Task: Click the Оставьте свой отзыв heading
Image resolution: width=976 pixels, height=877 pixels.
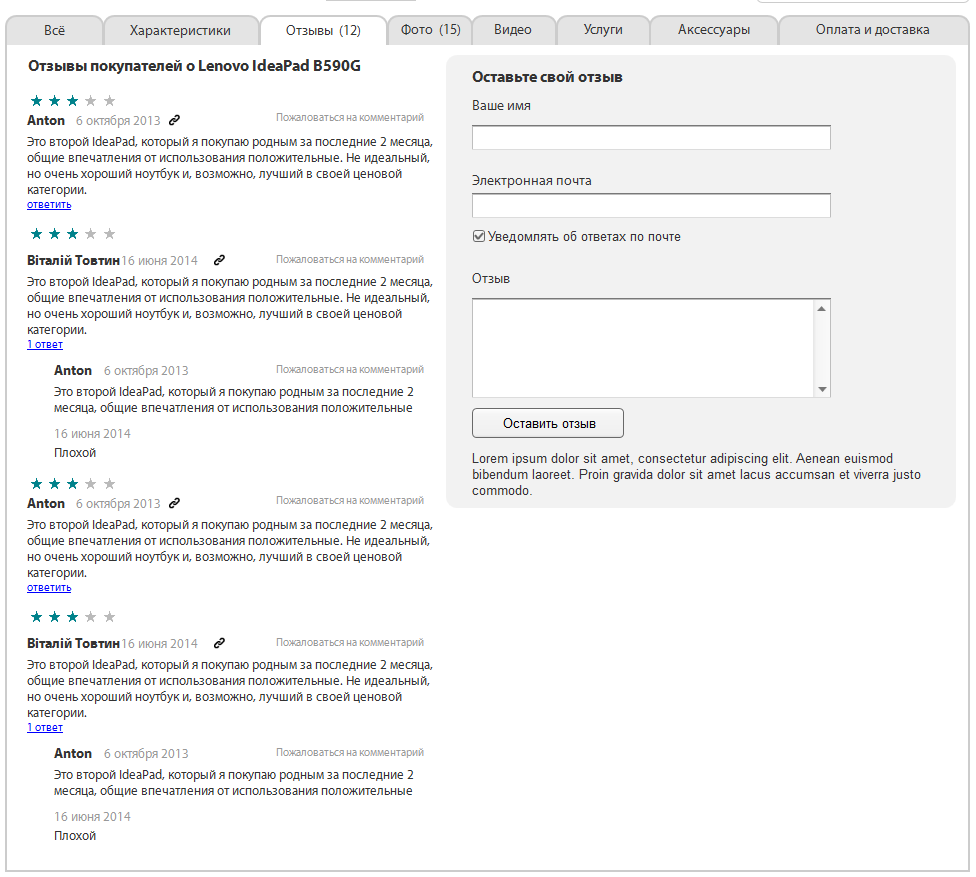Action: (547, 77)
